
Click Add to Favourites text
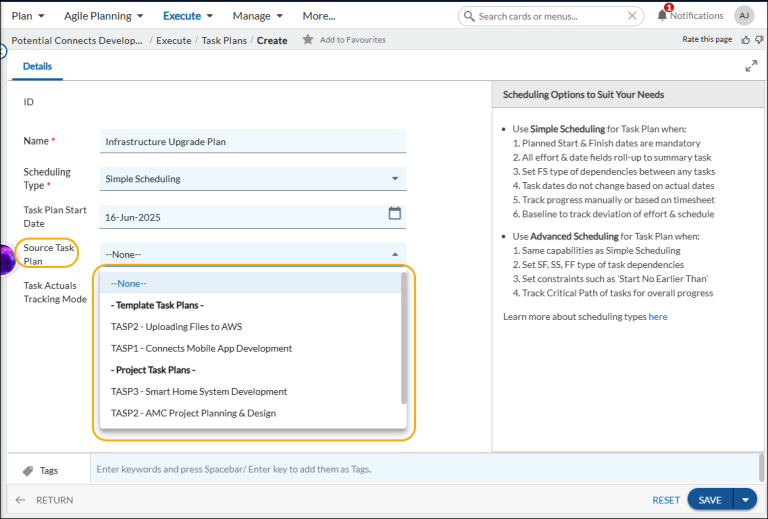(353, 40)
